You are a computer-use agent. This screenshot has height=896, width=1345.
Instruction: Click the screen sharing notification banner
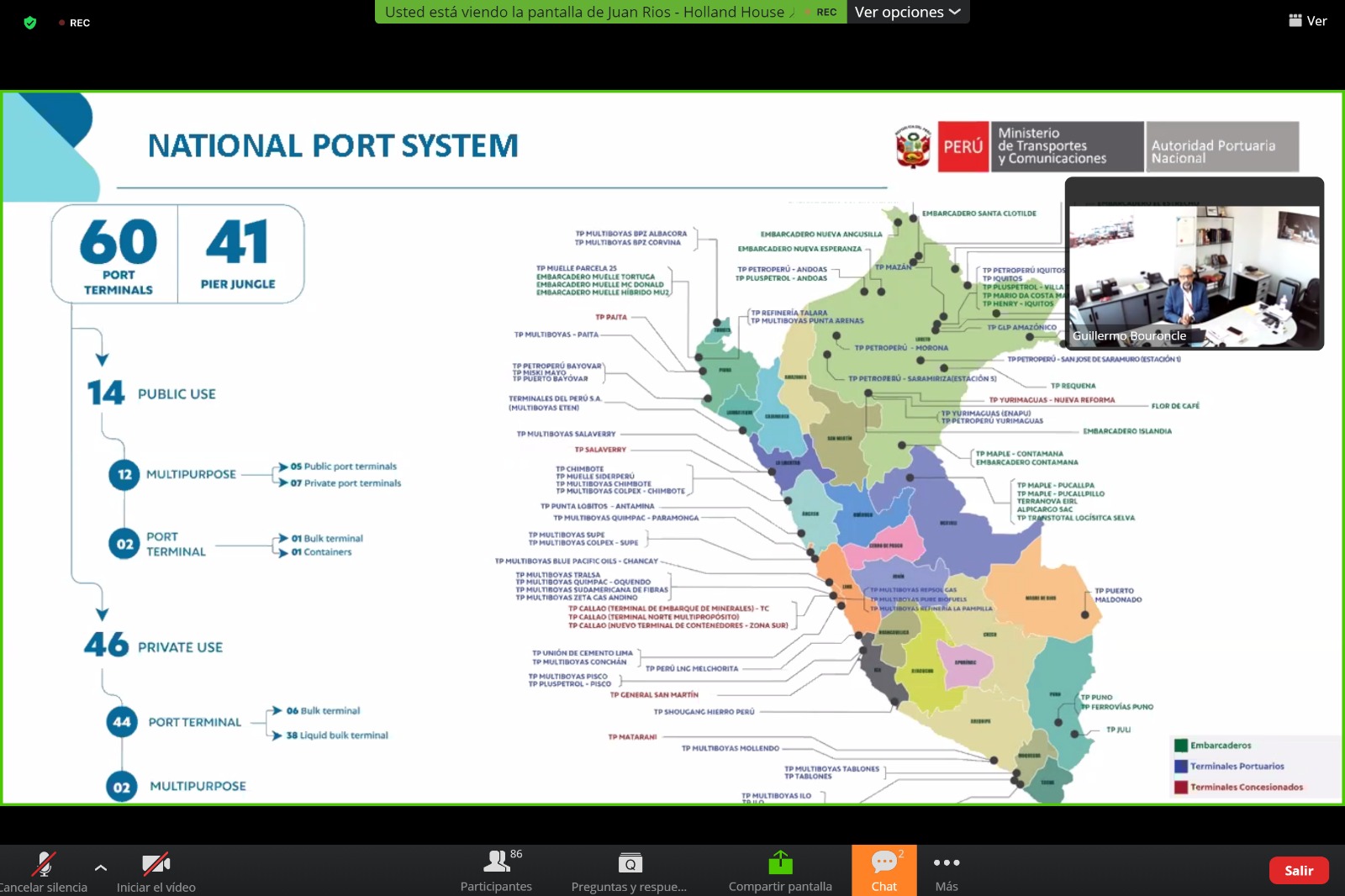click(x=610, y=12)
